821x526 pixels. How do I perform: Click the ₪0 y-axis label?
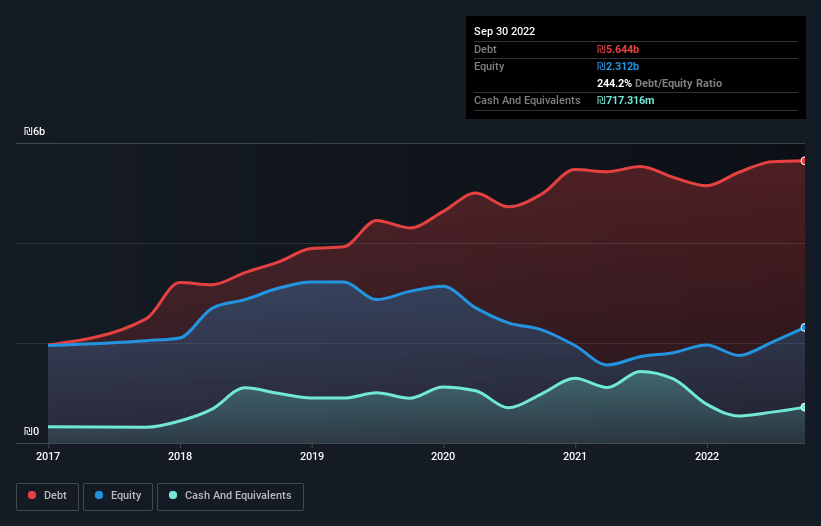click(x=31, y=431)
